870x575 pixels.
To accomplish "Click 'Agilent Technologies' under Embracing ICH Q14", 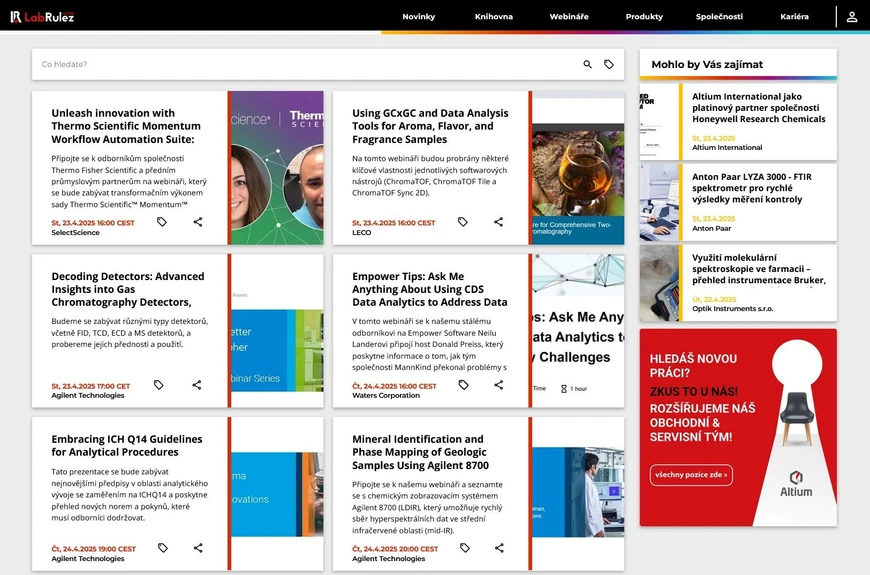I will (x=88, y=559).
